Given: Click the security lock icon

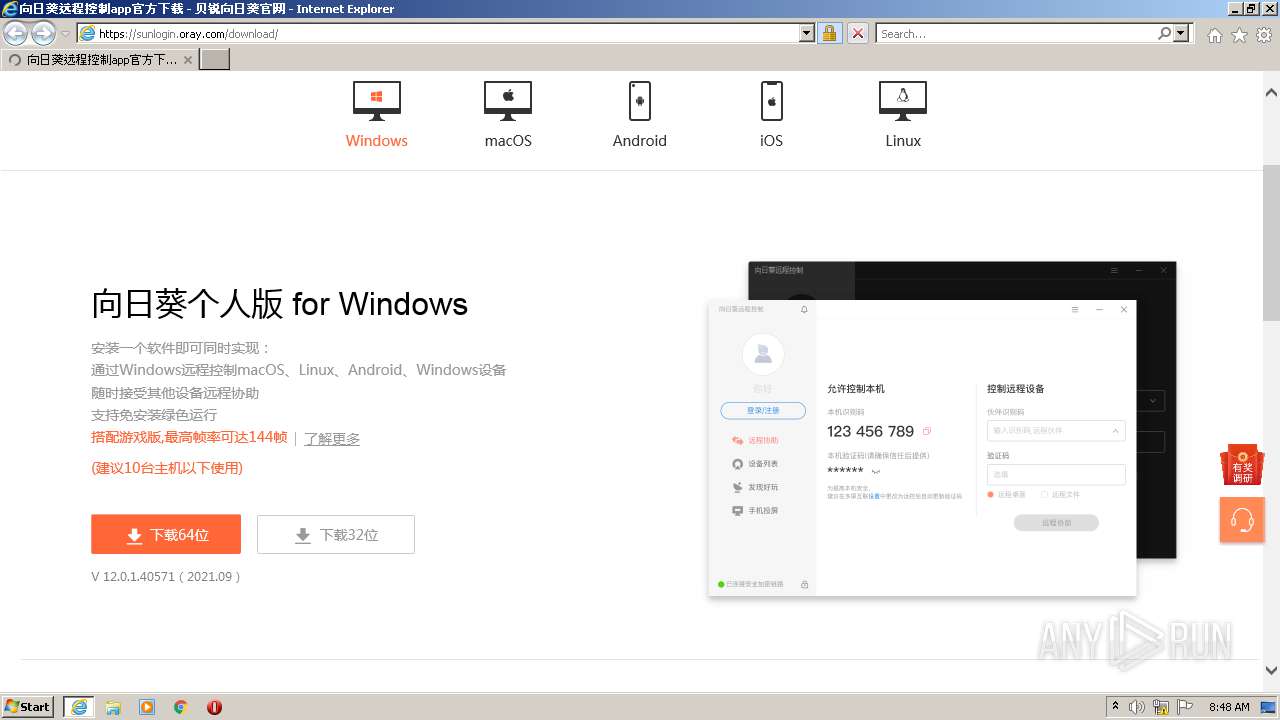Looking at the screenshot, I should point(829,33).
